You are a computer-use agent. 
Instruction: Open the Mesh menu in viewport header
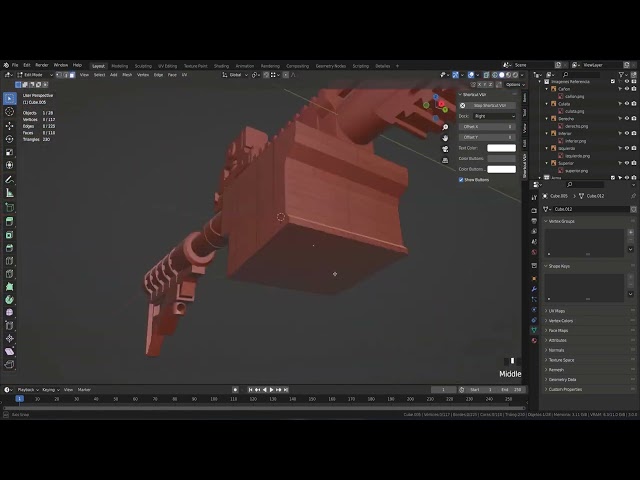[127, 75]
